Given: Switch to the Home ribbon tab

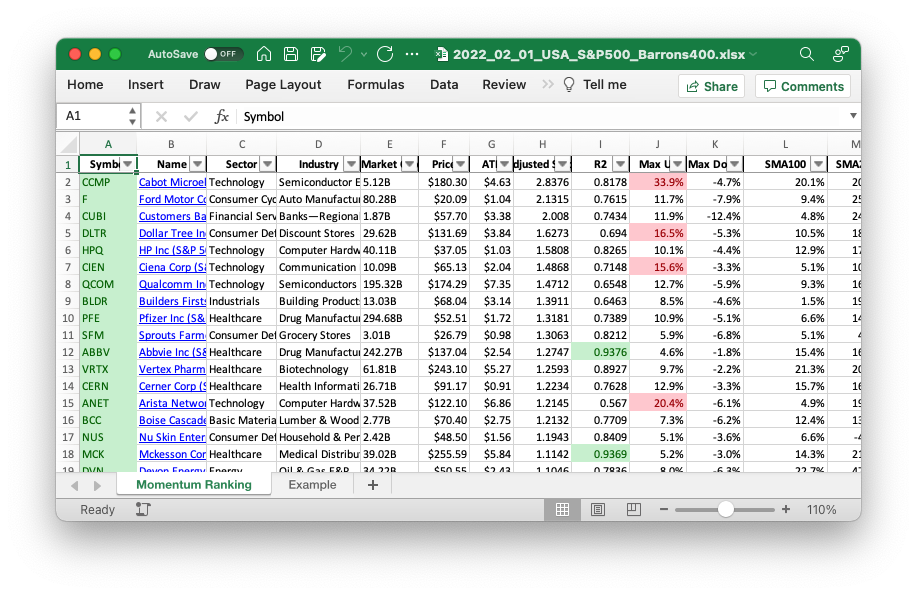Looking at the screenshot, I should (x=85, y=85).
